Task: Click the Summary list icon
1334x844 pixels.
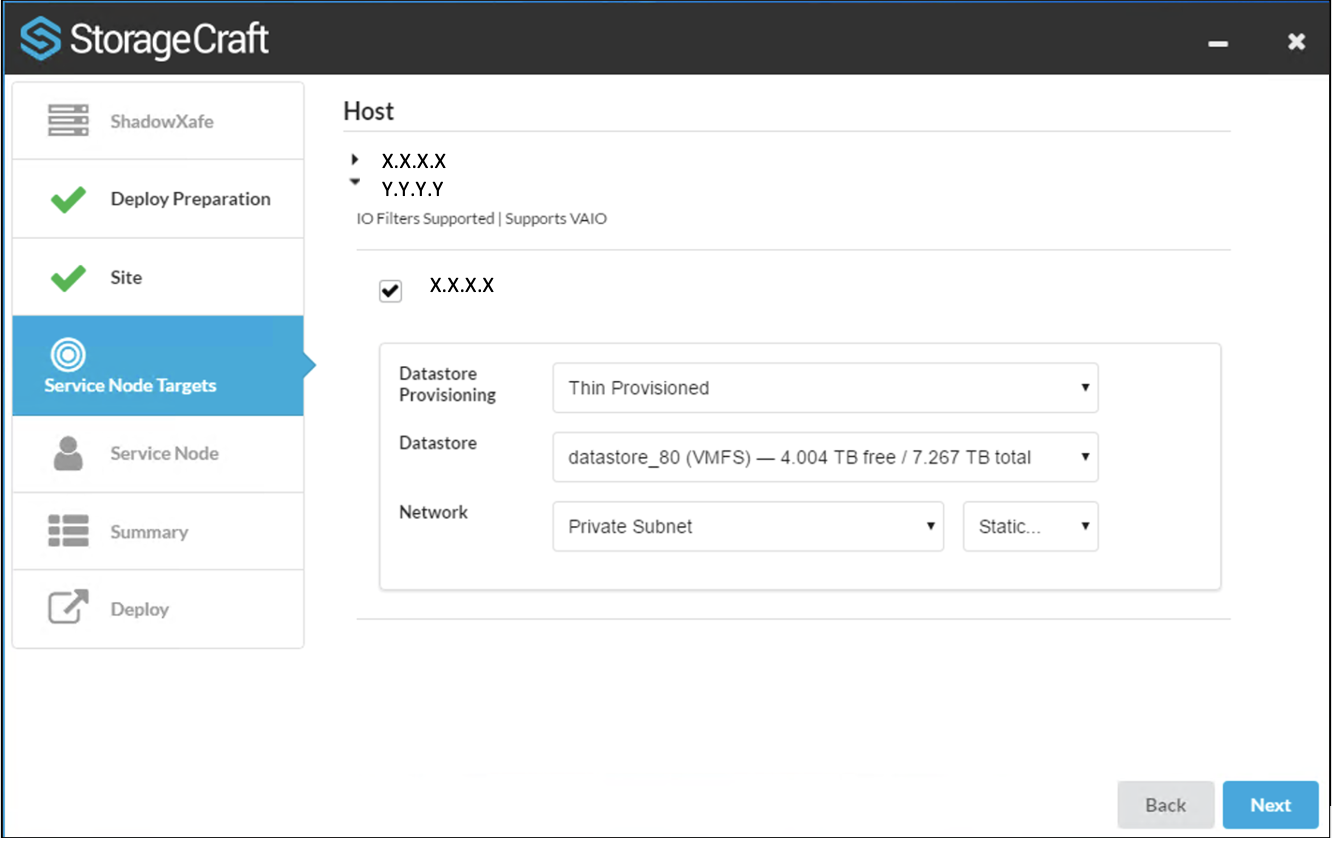Action: [68, 531]
